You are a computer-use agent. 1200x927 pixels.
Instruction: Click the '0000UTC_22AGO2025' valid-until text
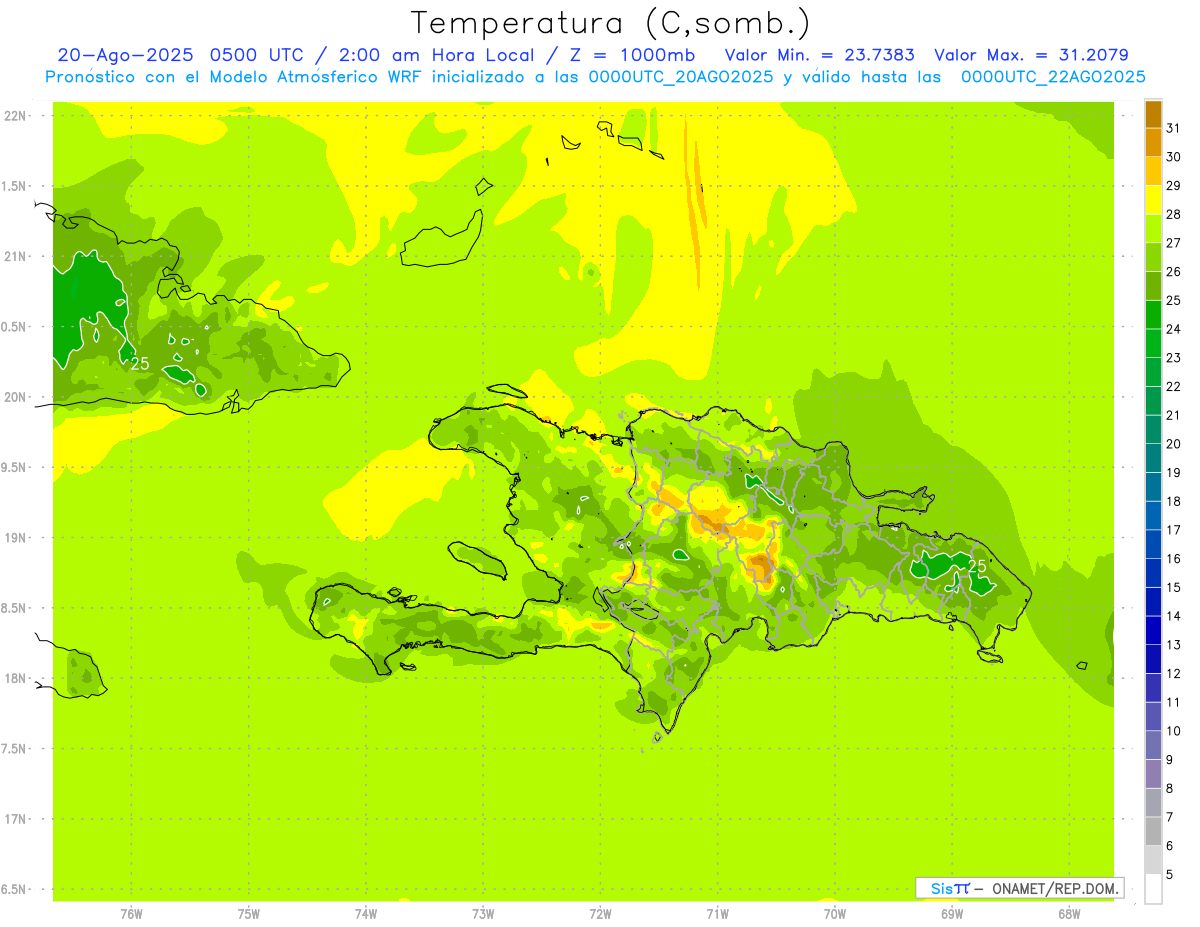[1053, 77]
